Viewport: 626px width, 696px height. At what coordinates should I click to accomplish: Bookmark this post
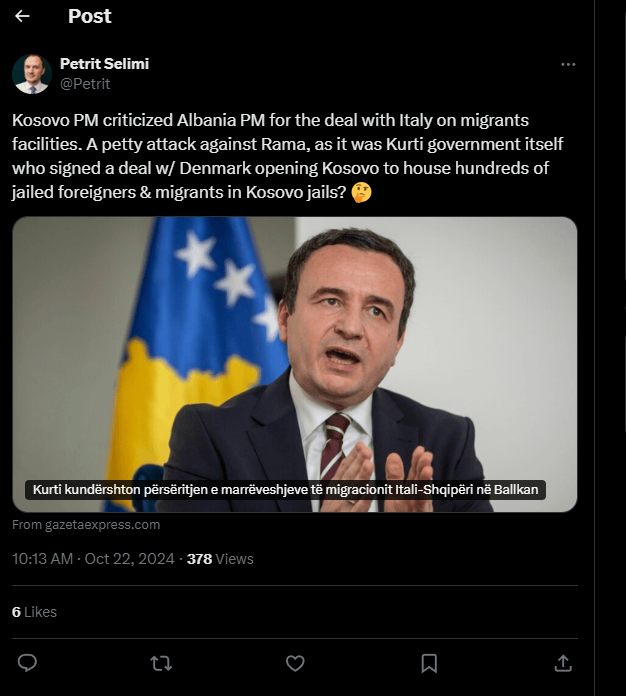click(429, 662)
